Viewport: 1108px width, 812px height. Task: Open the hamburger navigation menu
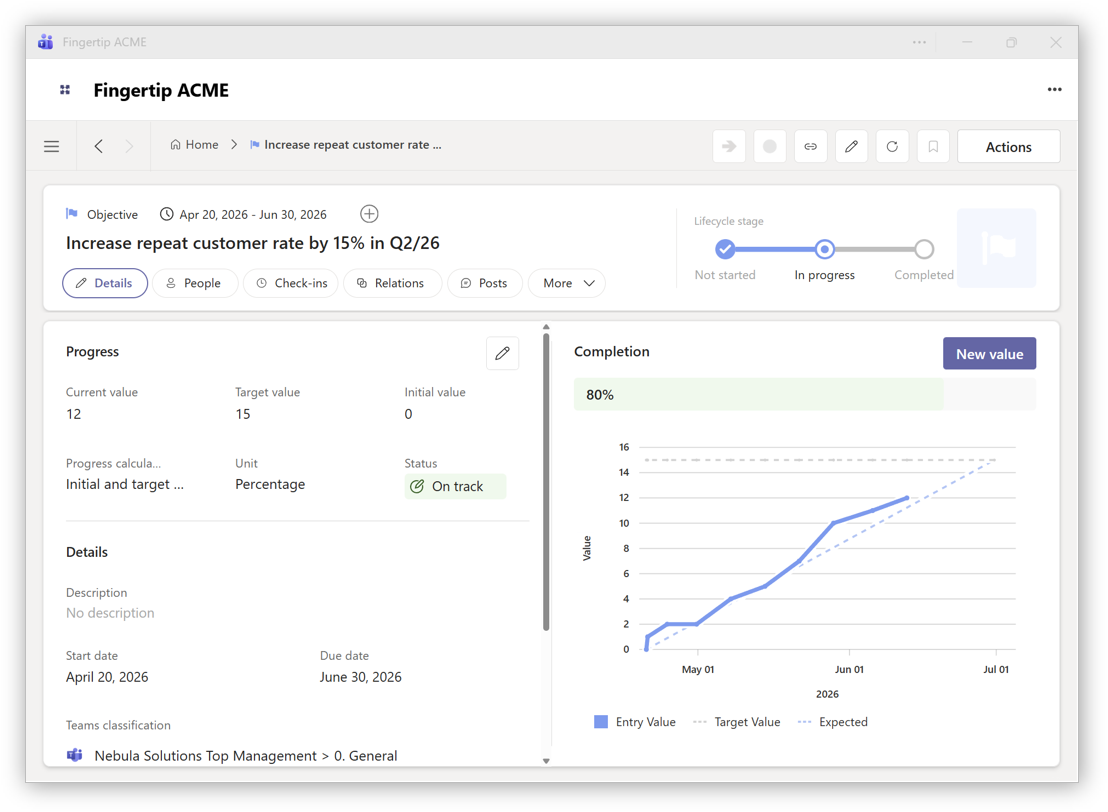click(x=52, y=147)
